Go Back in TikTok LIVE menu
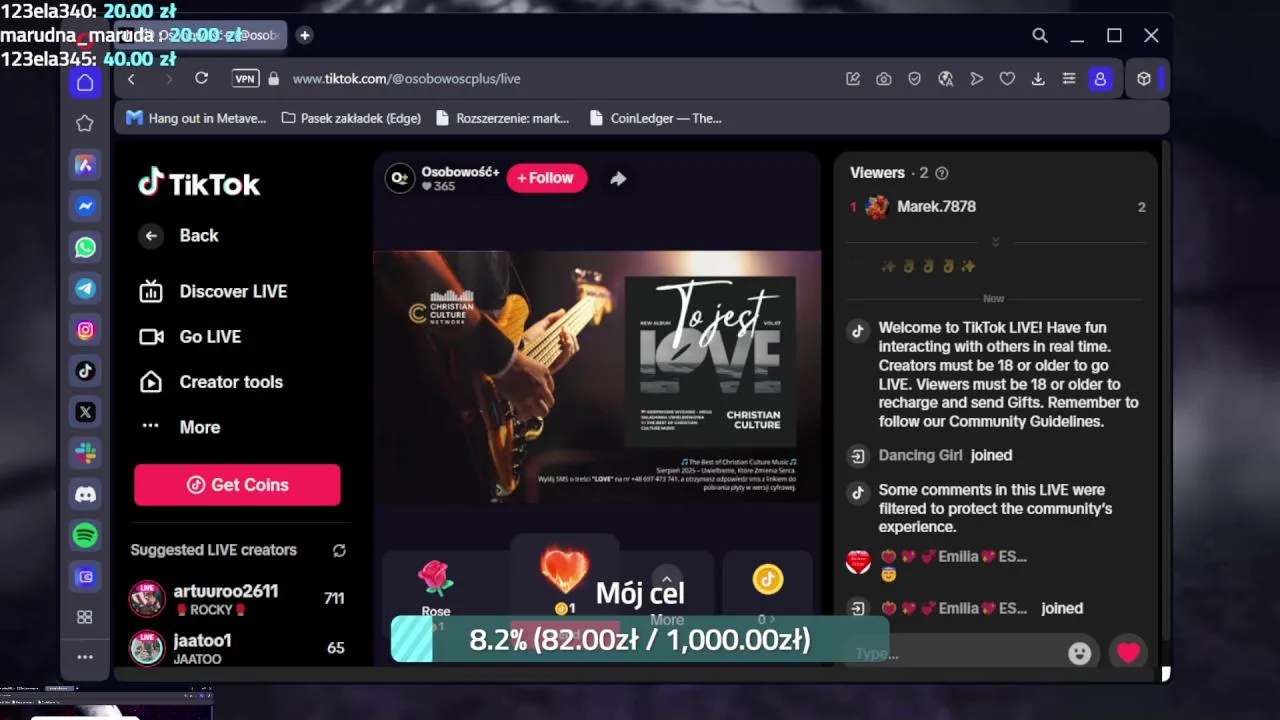 coord(179,236)
